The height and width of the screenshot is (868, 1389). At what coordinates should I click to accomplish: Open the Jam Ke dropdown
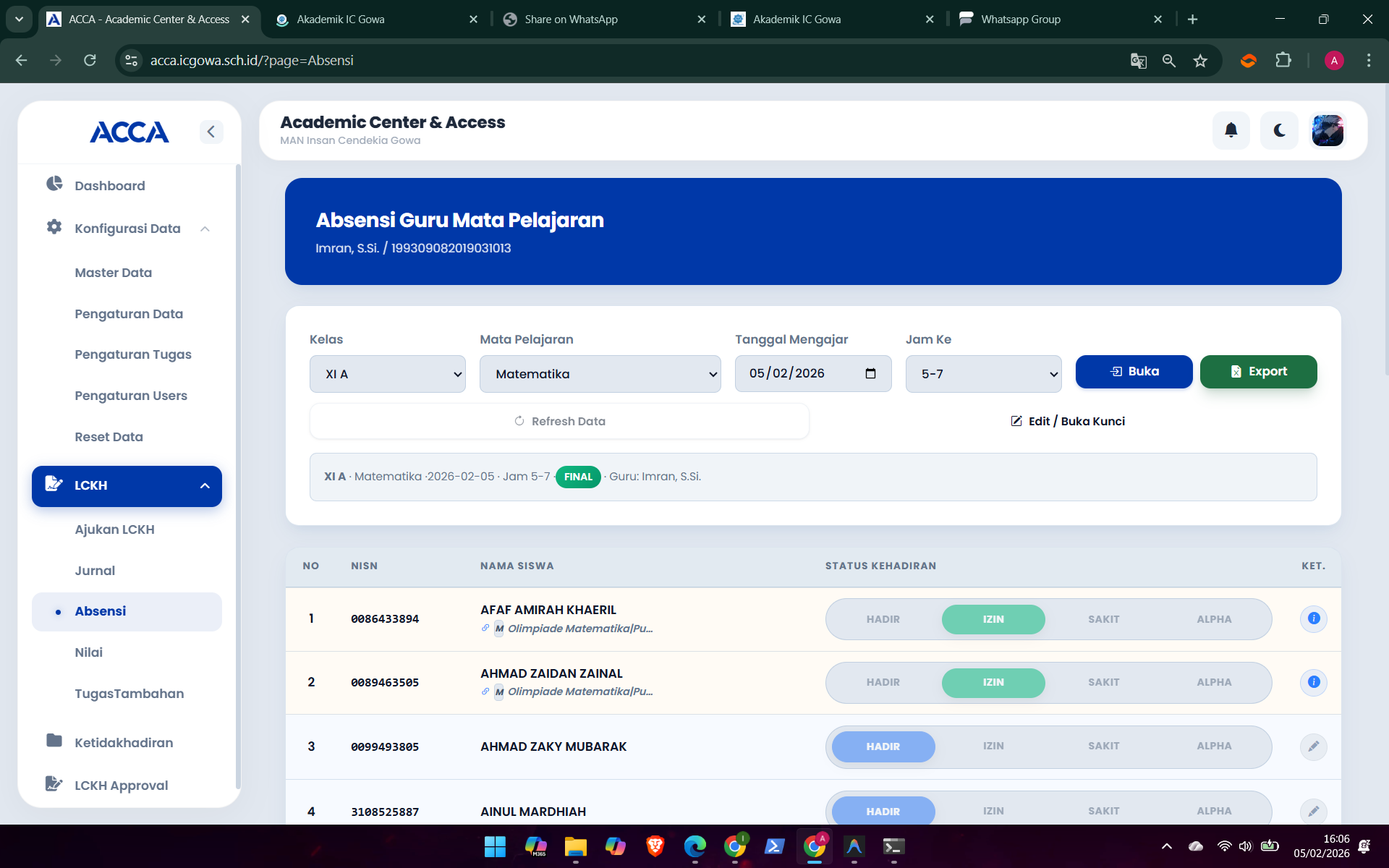point(983,374)
